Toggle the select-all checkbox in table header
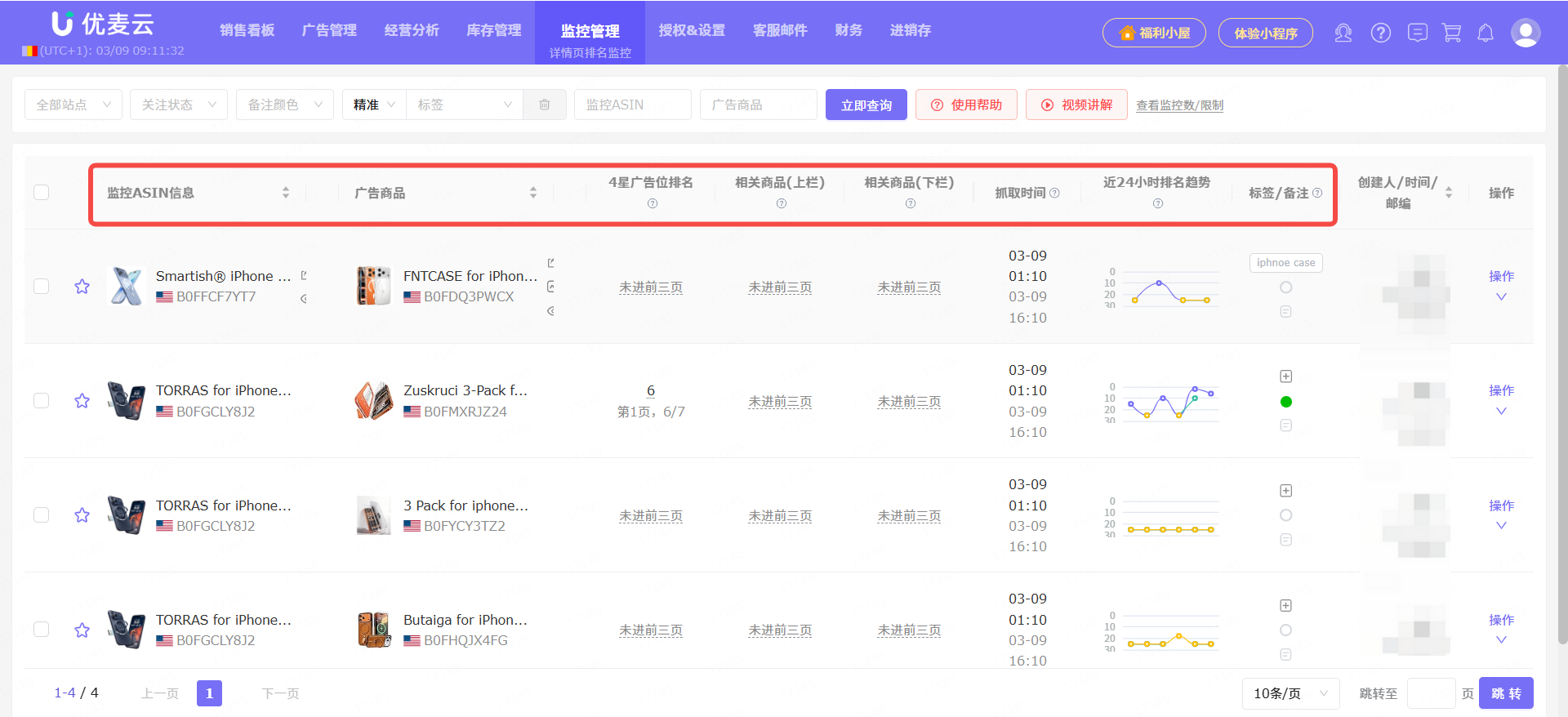The height and width of the screenshot is (717, 1568). (x=42, y=193)
